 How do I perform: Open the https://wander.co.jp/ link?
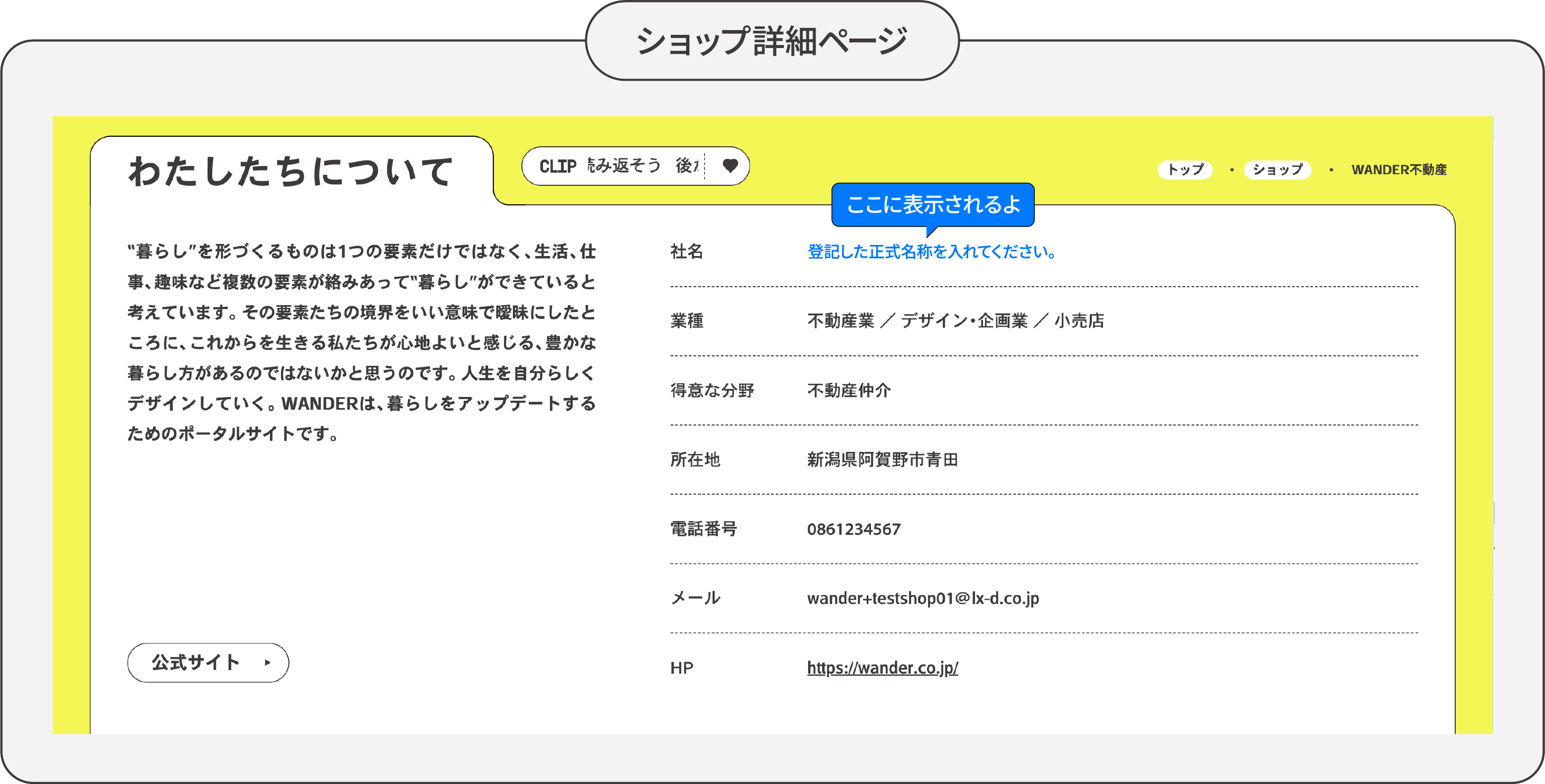tap(882, 667)
